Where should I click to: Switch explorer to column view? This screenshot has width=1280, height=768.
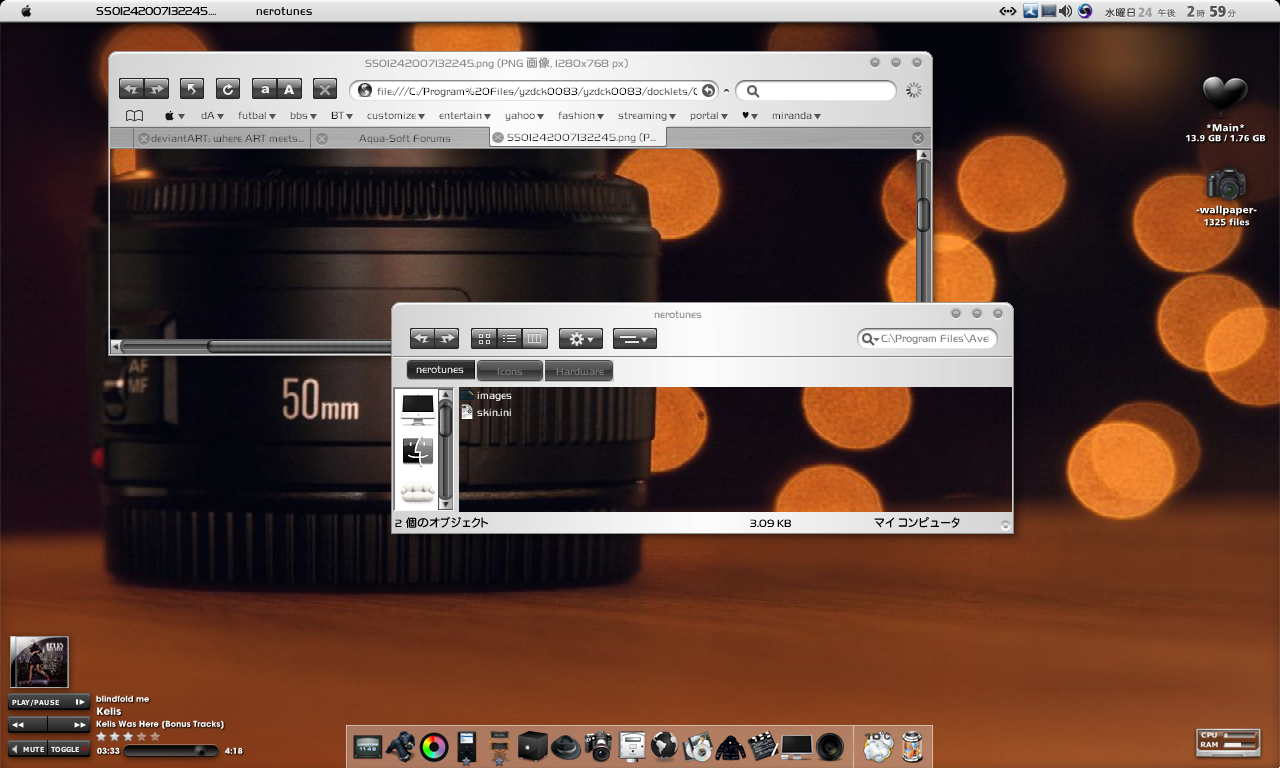(x=535, y=339)
